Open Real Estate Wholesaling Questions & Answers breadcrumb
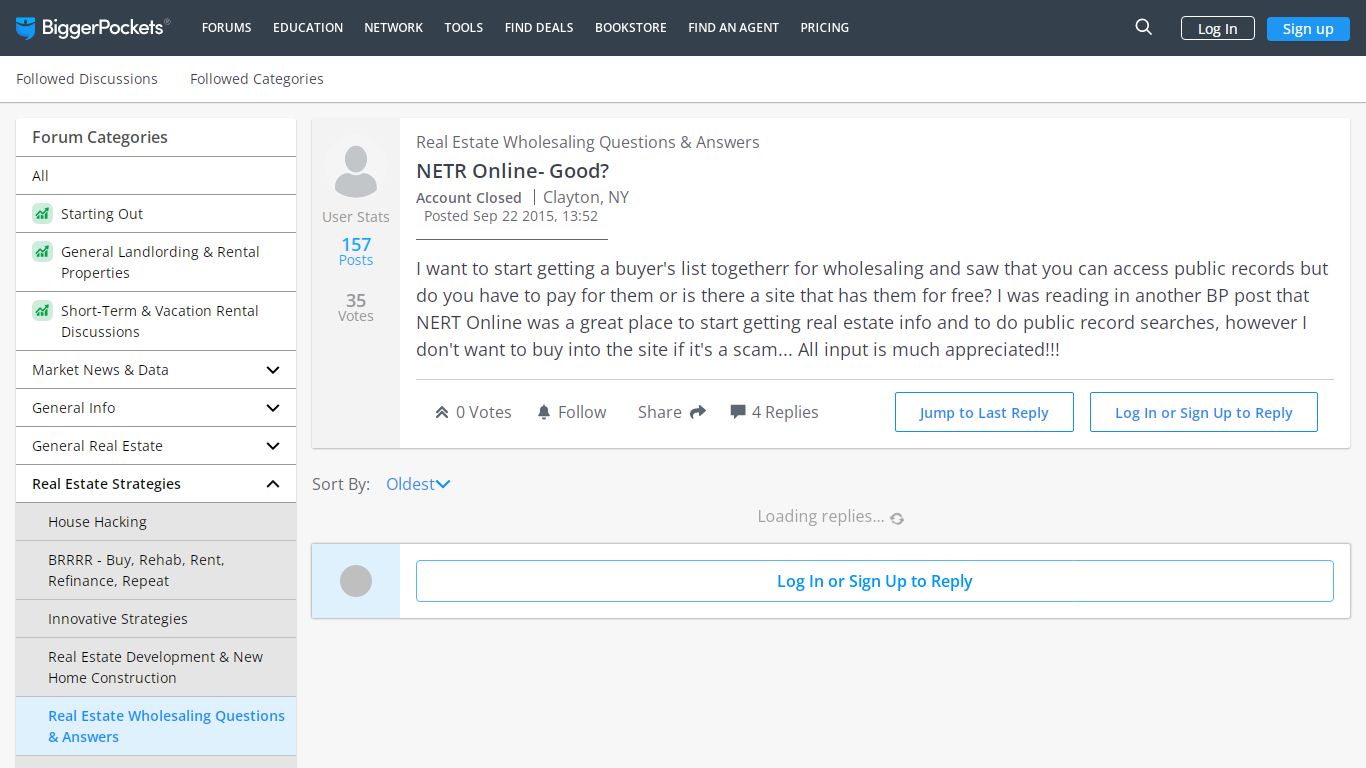The image size is (1366, 768). 588,142
